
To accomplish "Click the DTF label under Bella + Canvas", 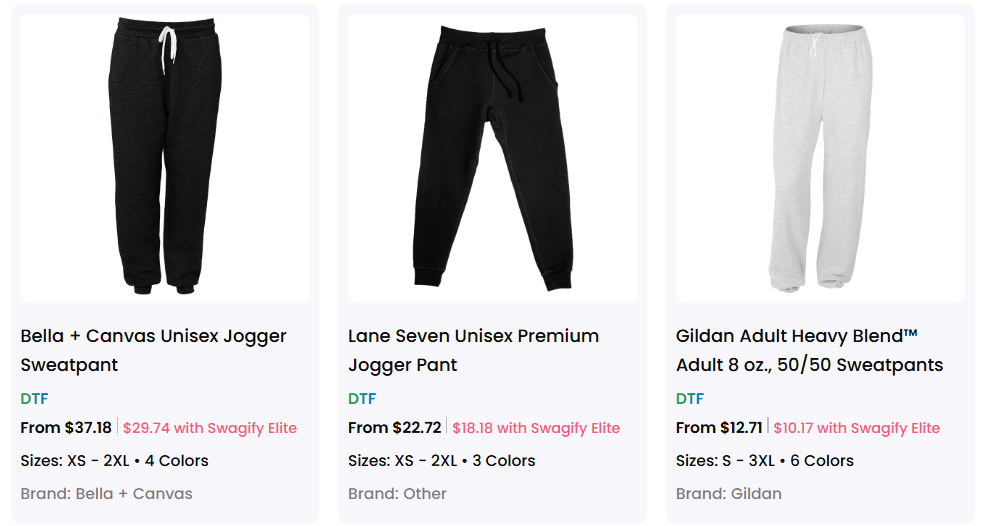I will 34,398.
